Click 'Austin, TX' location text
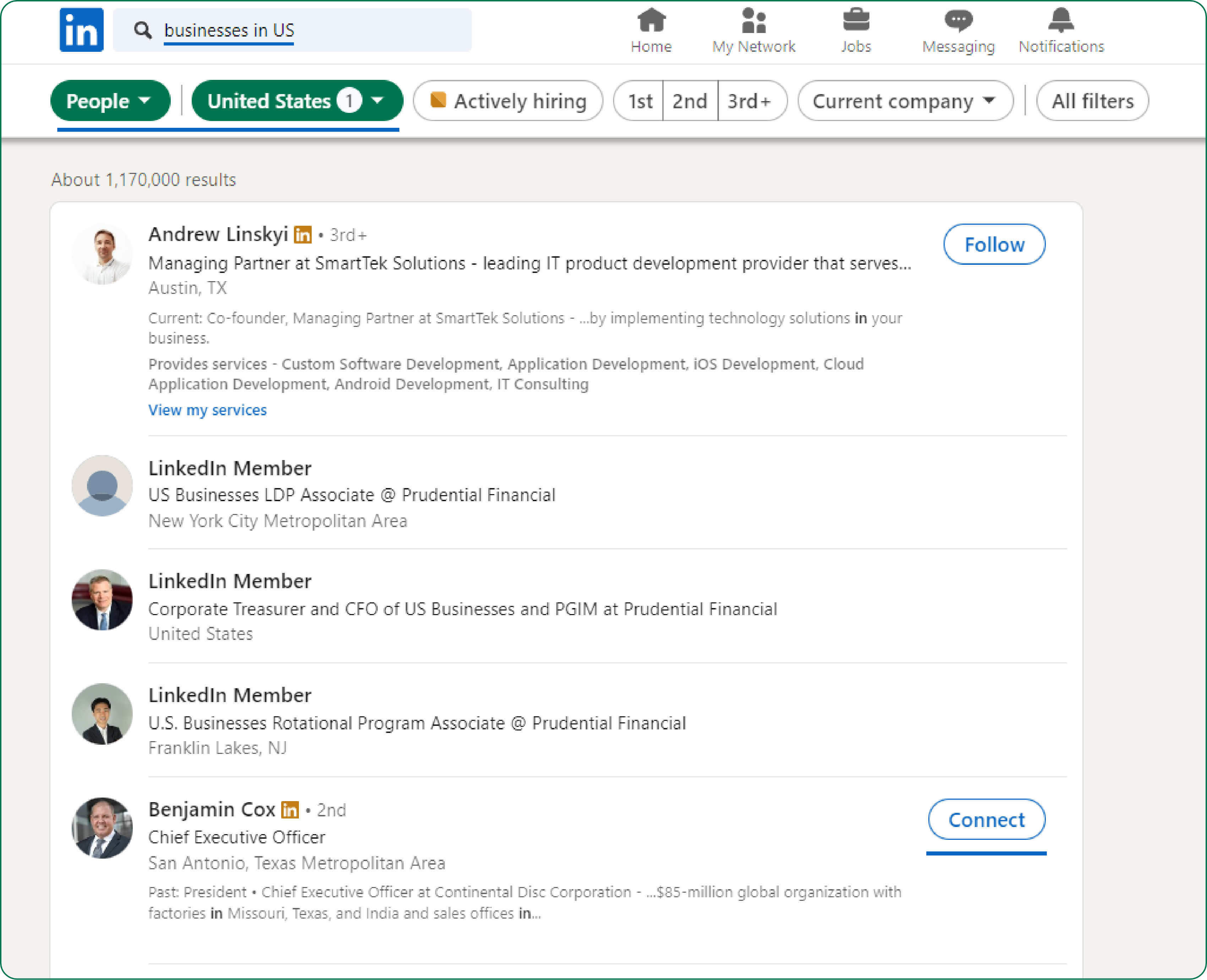The image size is (1207, 980). click(x=187, y=288)
